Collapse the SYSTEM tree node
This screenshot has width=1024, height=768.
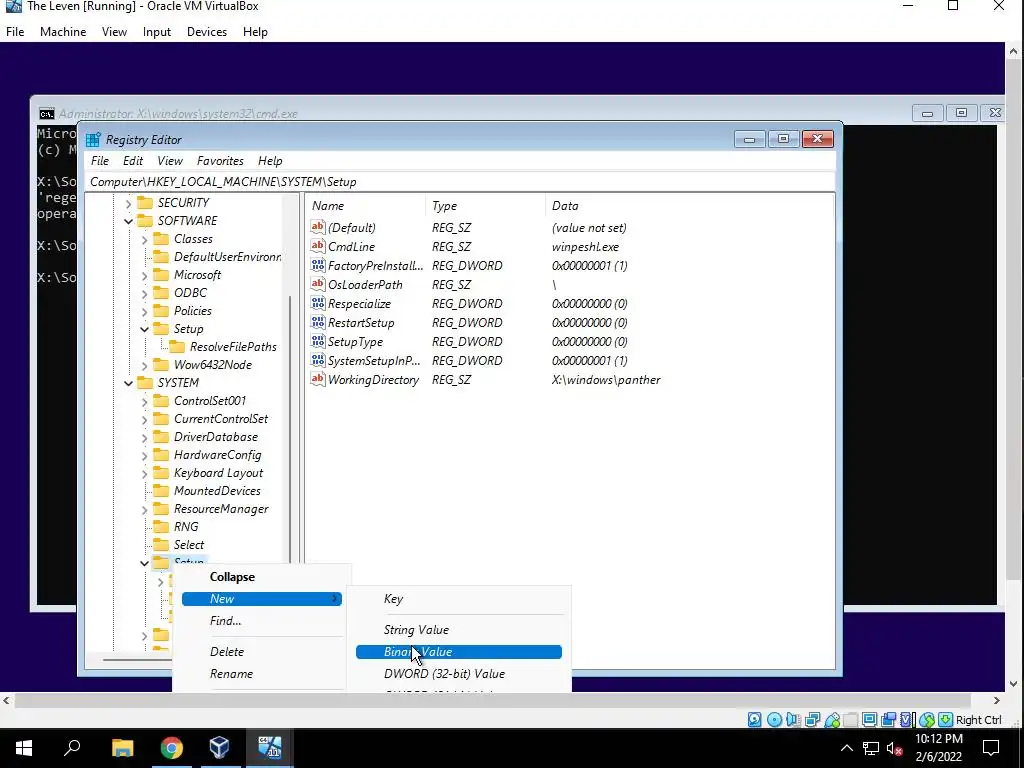tap(128, 383)
